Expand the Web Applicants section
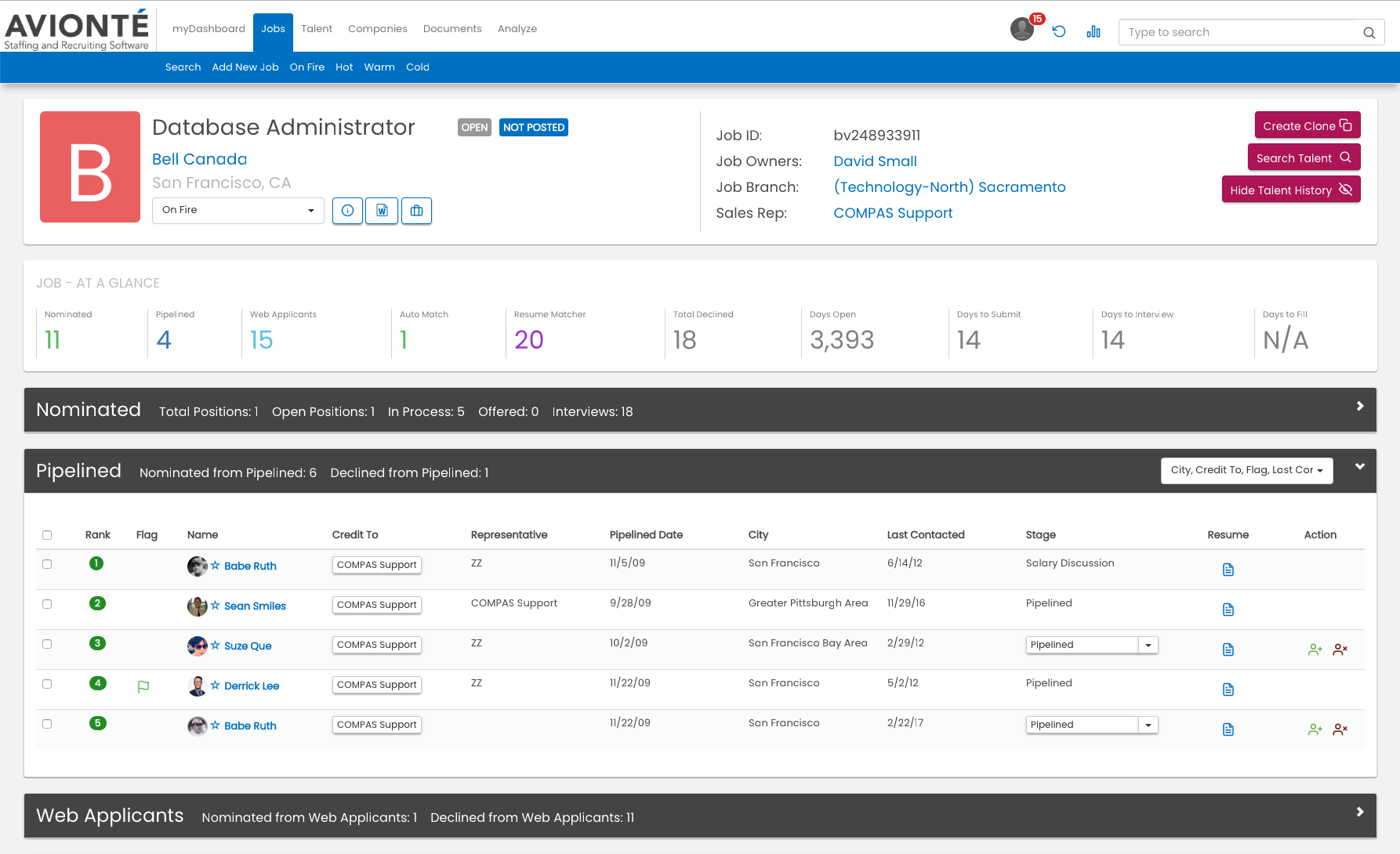1400x854 pixels. click(1359, 812)
